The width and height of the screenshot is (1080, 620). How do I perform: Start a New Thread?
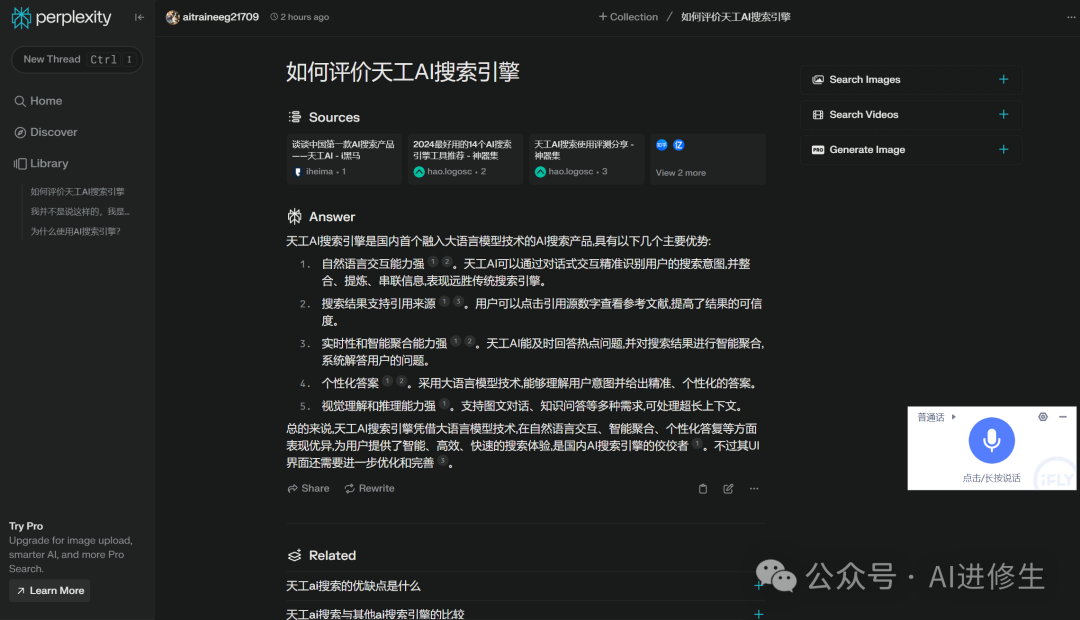pyautogui.click(x=77, y=59)
